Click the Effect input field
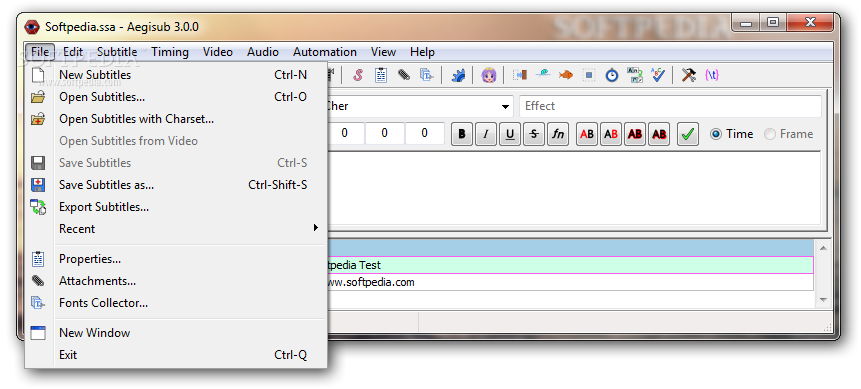Screen dimensions: 861x389 [670, 107]
